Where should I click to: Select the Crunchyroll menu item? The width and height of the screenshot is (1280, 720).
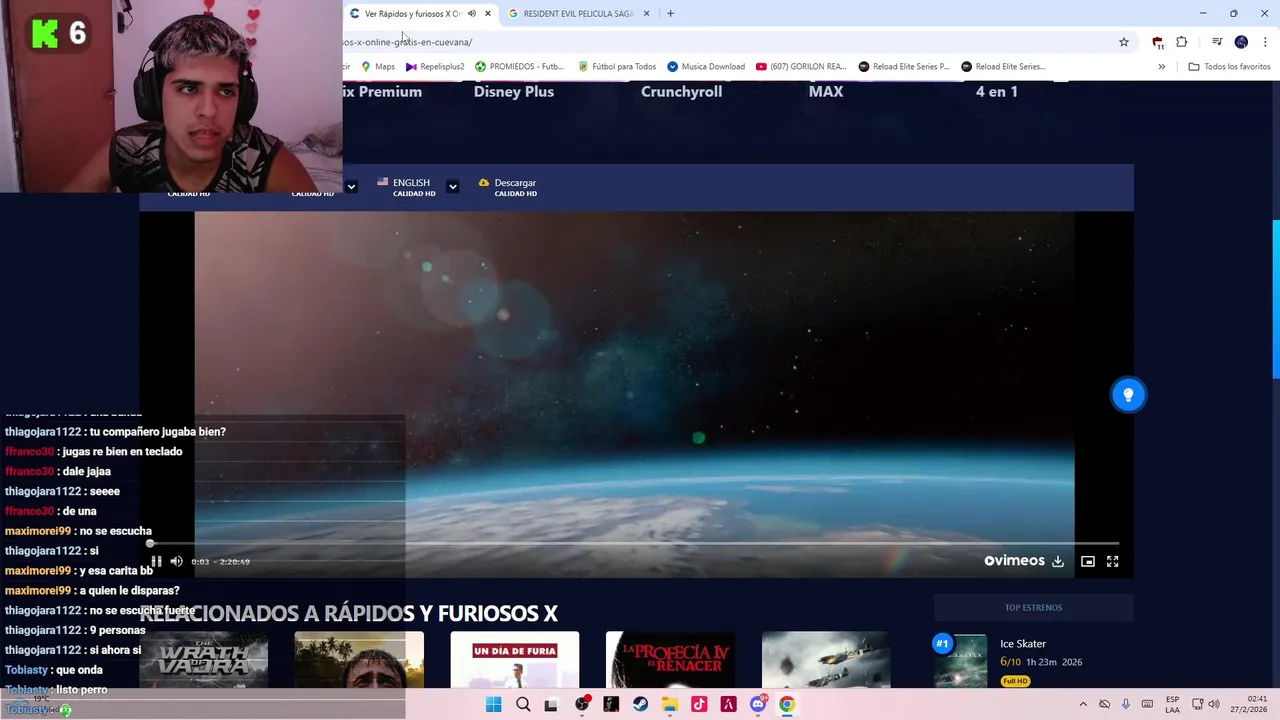pyautogui.click(x=681, y=91)
